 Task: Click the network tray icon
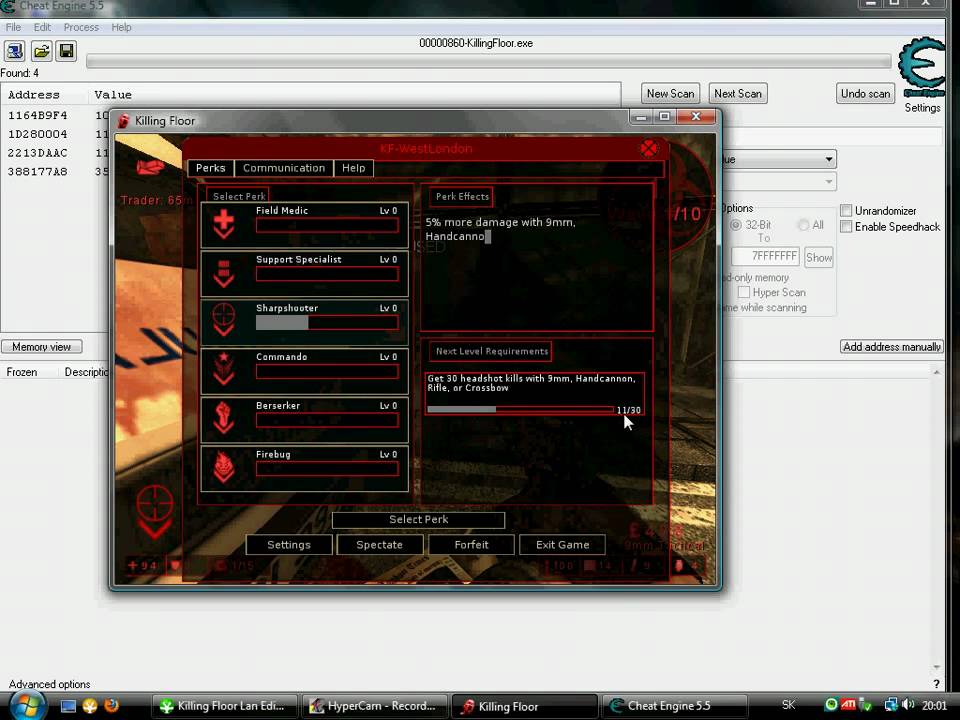(x=891, y=705)
